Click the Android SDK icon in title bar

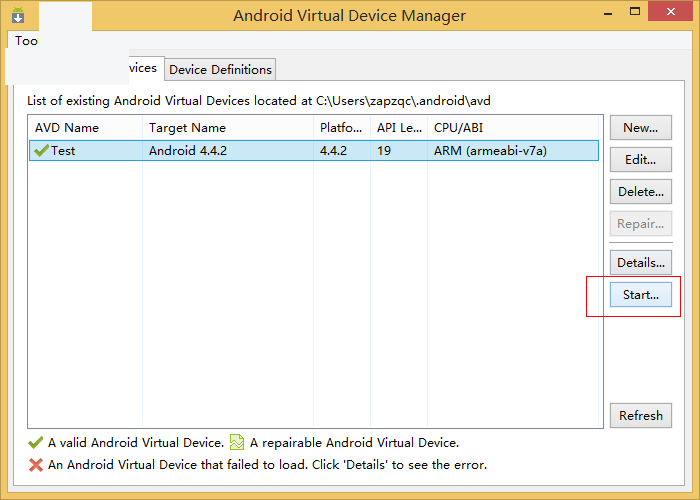(x=17, y=16)
